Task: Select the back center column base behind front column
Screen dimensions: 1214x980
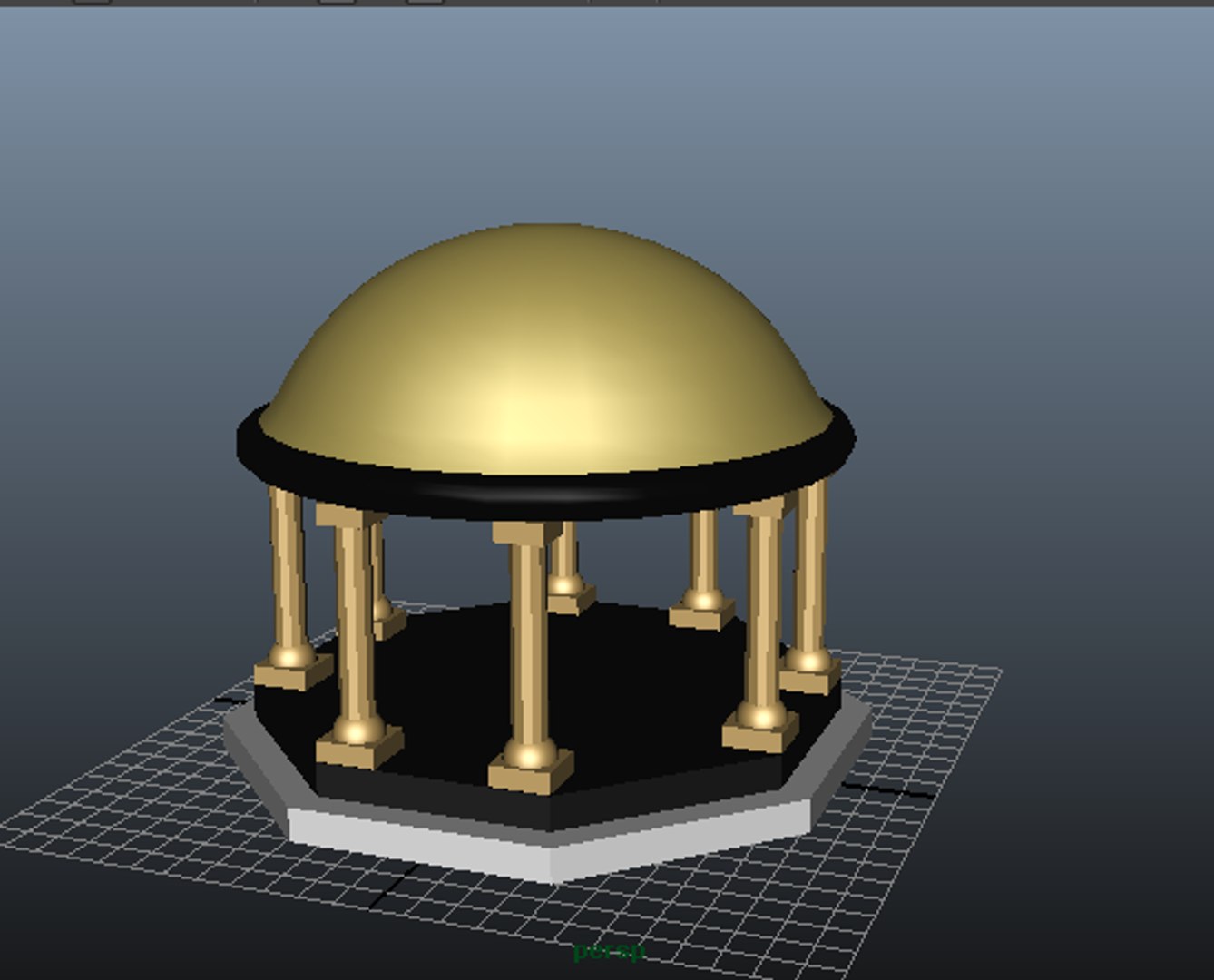Action: [570, 597]
